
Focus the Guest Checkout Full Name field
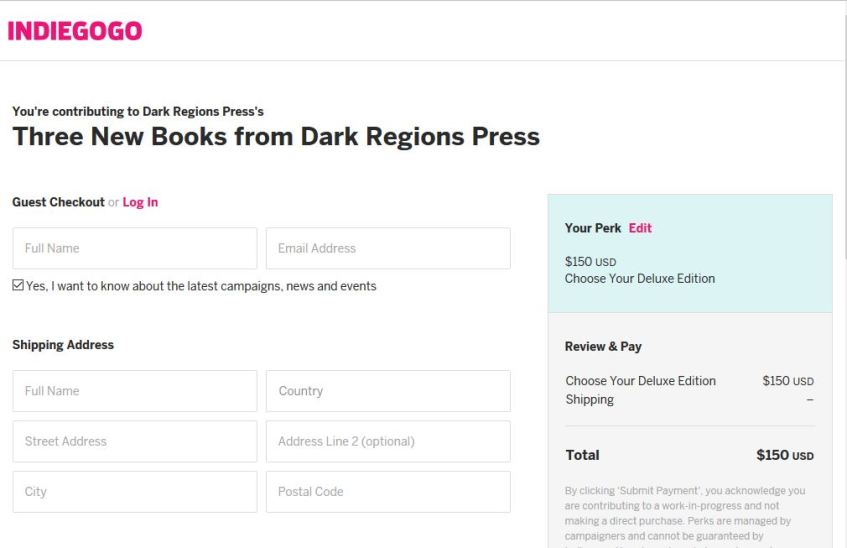point(135,248)
